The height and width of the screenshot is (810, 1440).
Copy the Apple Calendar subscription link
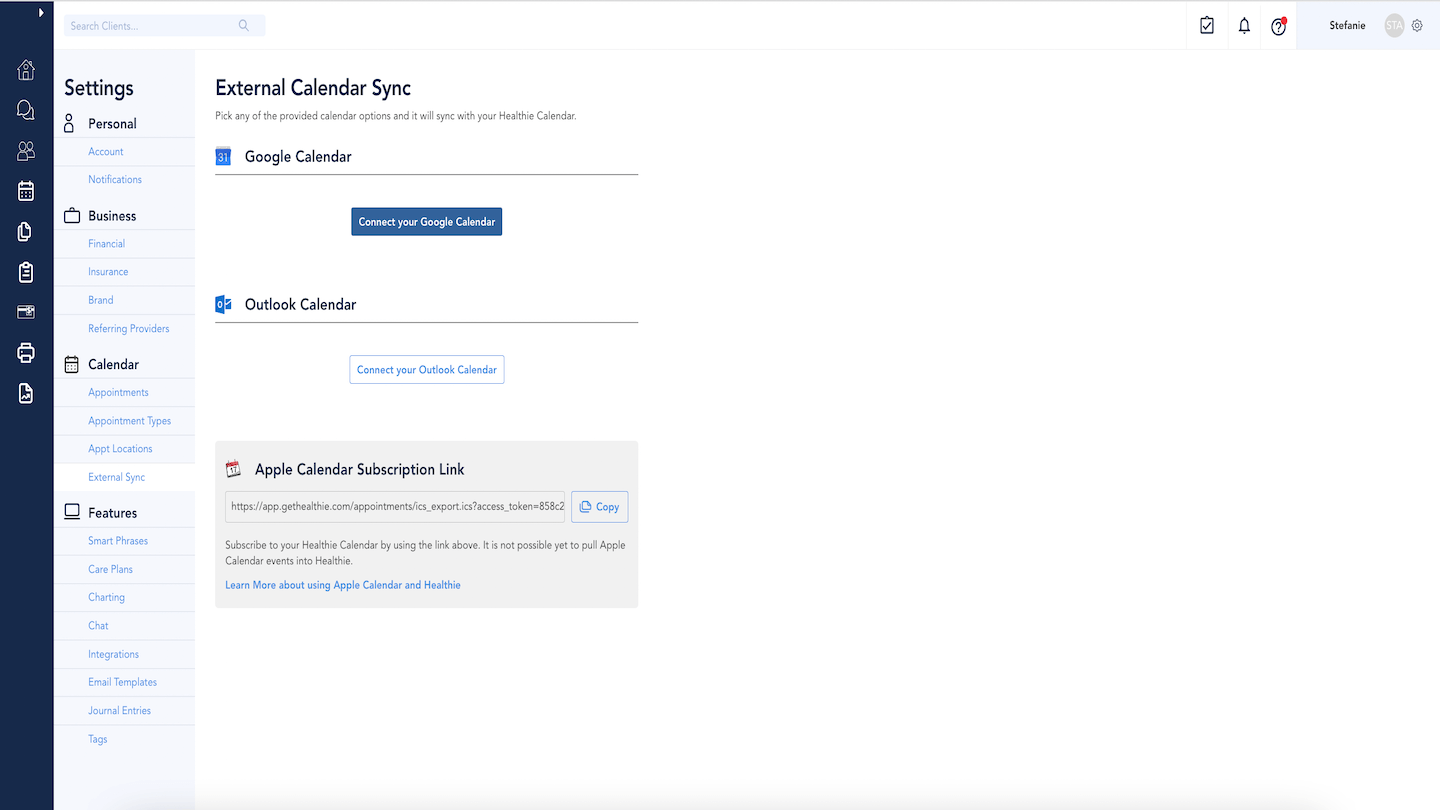[x=599, y=507]
